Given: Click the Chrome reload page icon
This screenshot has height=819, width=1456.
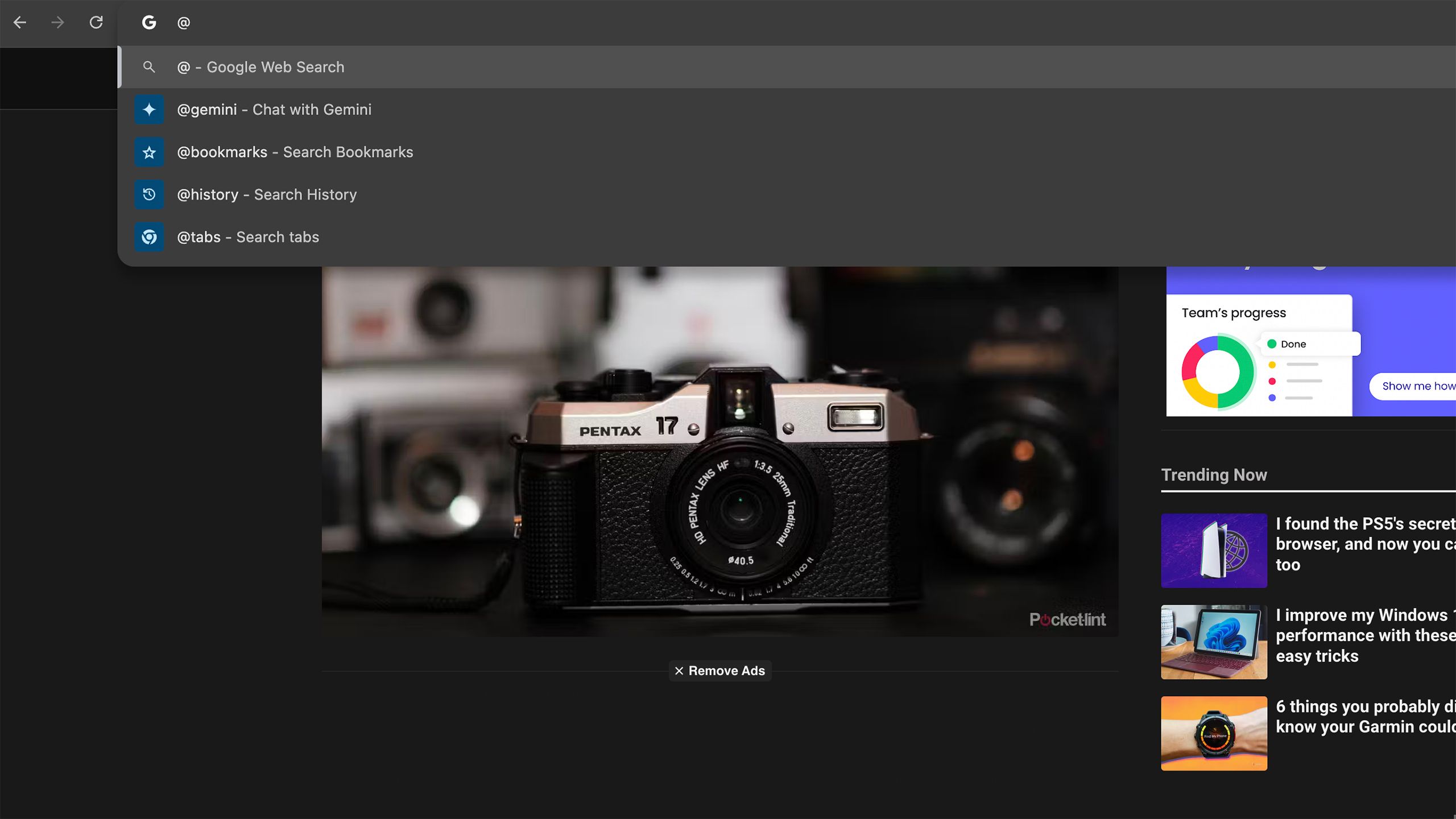Looking at the screenshot, I should click(97, 22).
